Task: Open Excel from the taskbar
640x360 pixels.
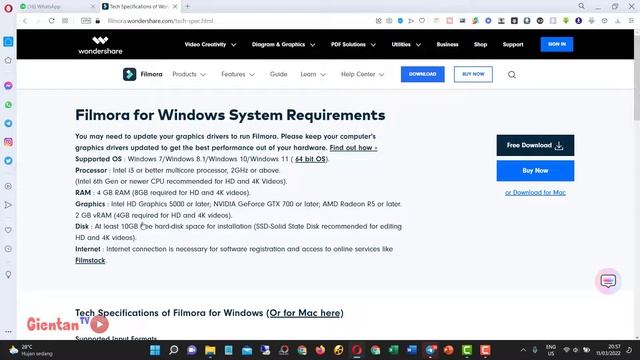Action: coord(393,350)
